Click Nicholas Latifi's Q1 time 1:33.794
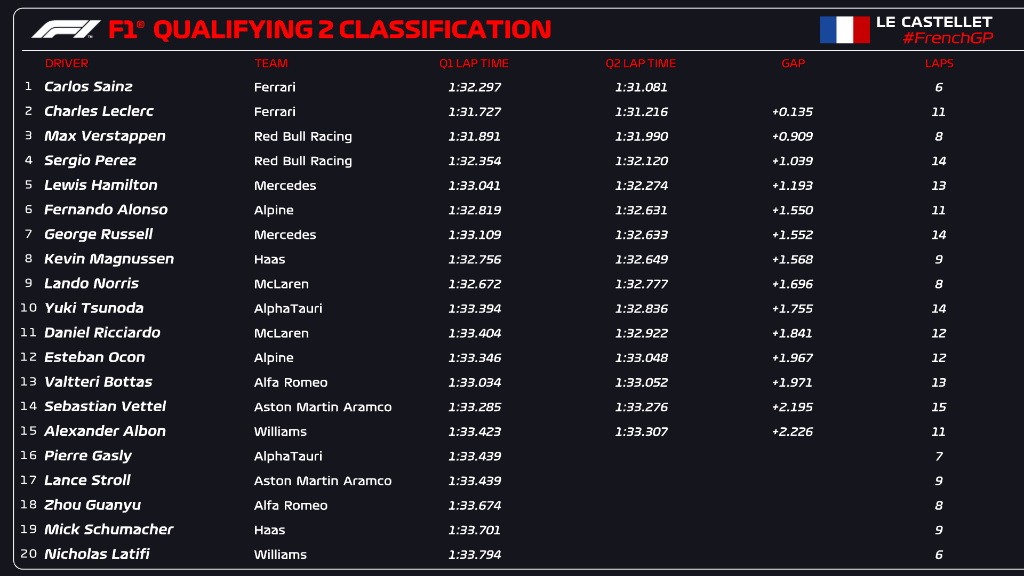 point(475,554)
